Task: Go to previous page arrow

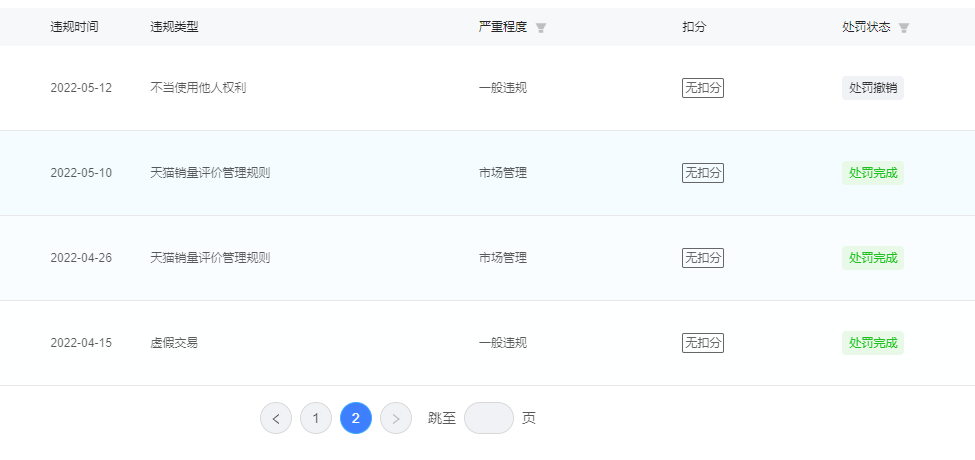Action: (276, 418)
